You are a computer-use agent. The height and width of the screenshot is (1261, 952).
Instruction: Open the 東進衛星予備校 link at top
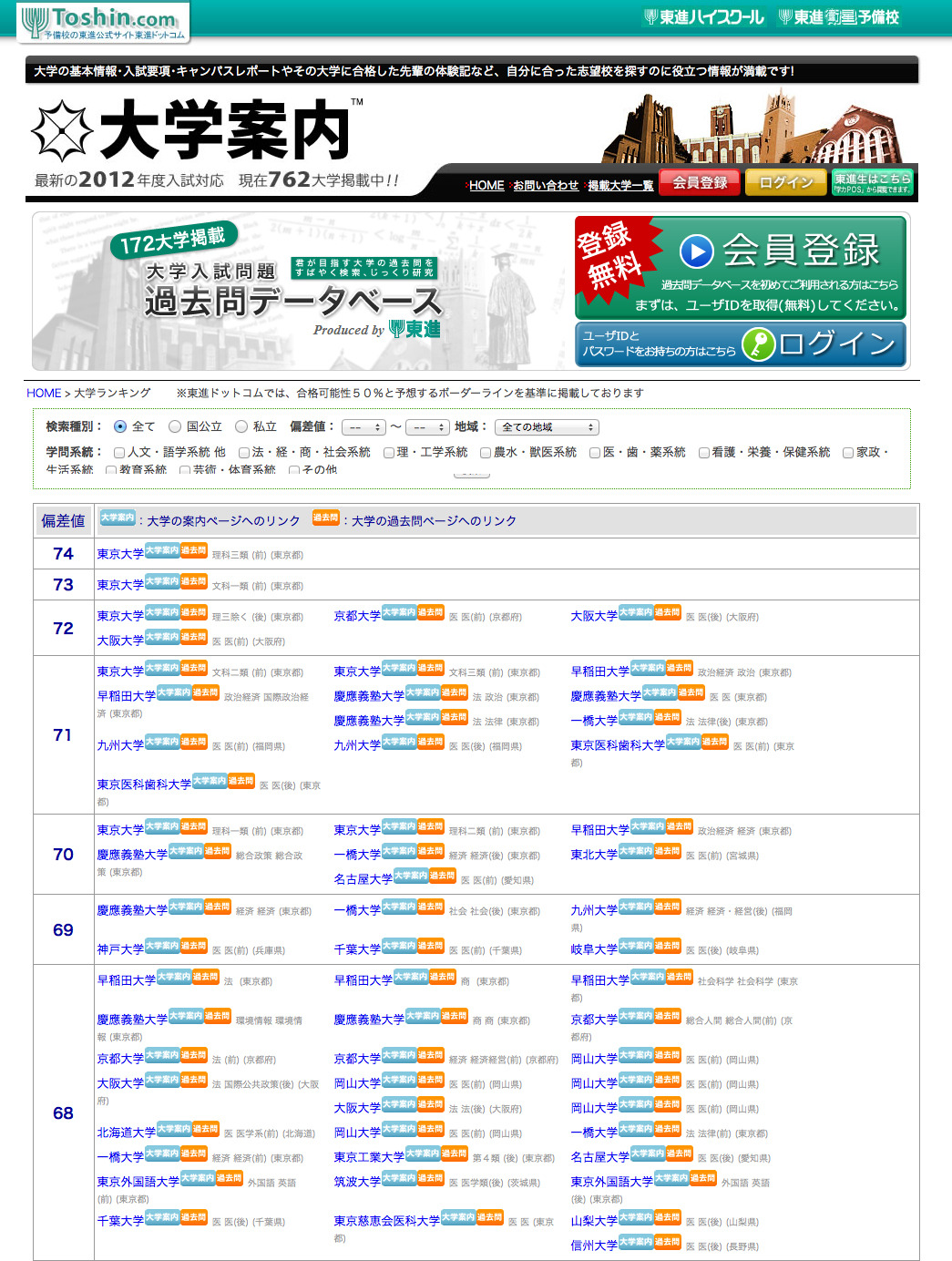click(838, 17)
